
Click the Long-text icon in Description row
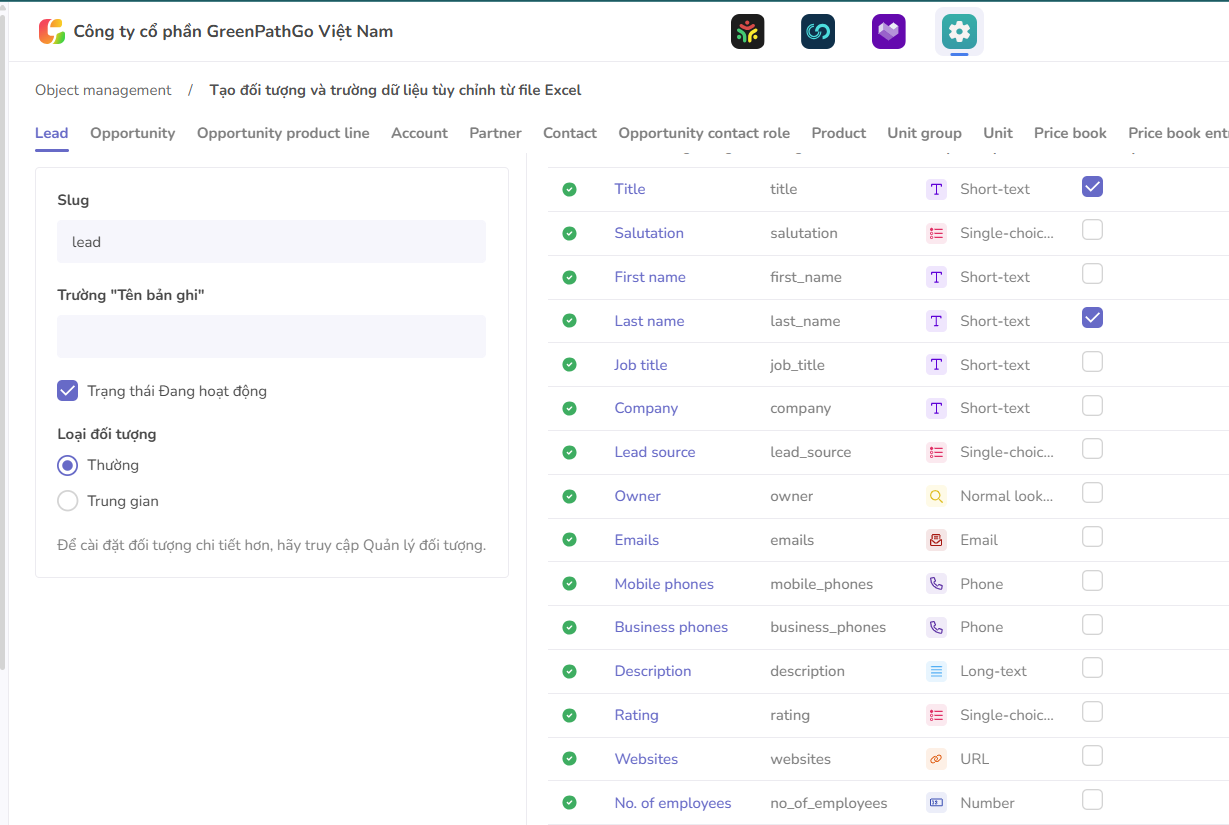936,671
